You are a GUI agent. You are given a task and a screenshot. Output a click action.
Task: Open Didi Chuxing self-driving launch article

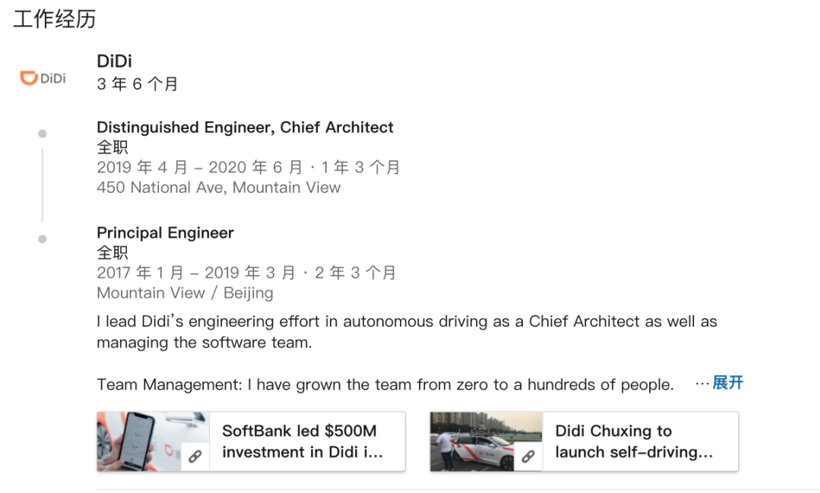click(634, 441)
